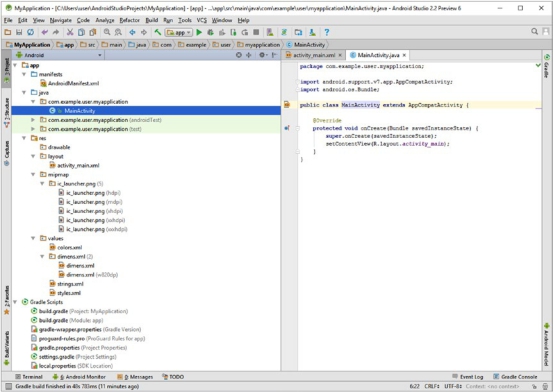Open the Event Log button
The image size is (554, 392).
467,377
